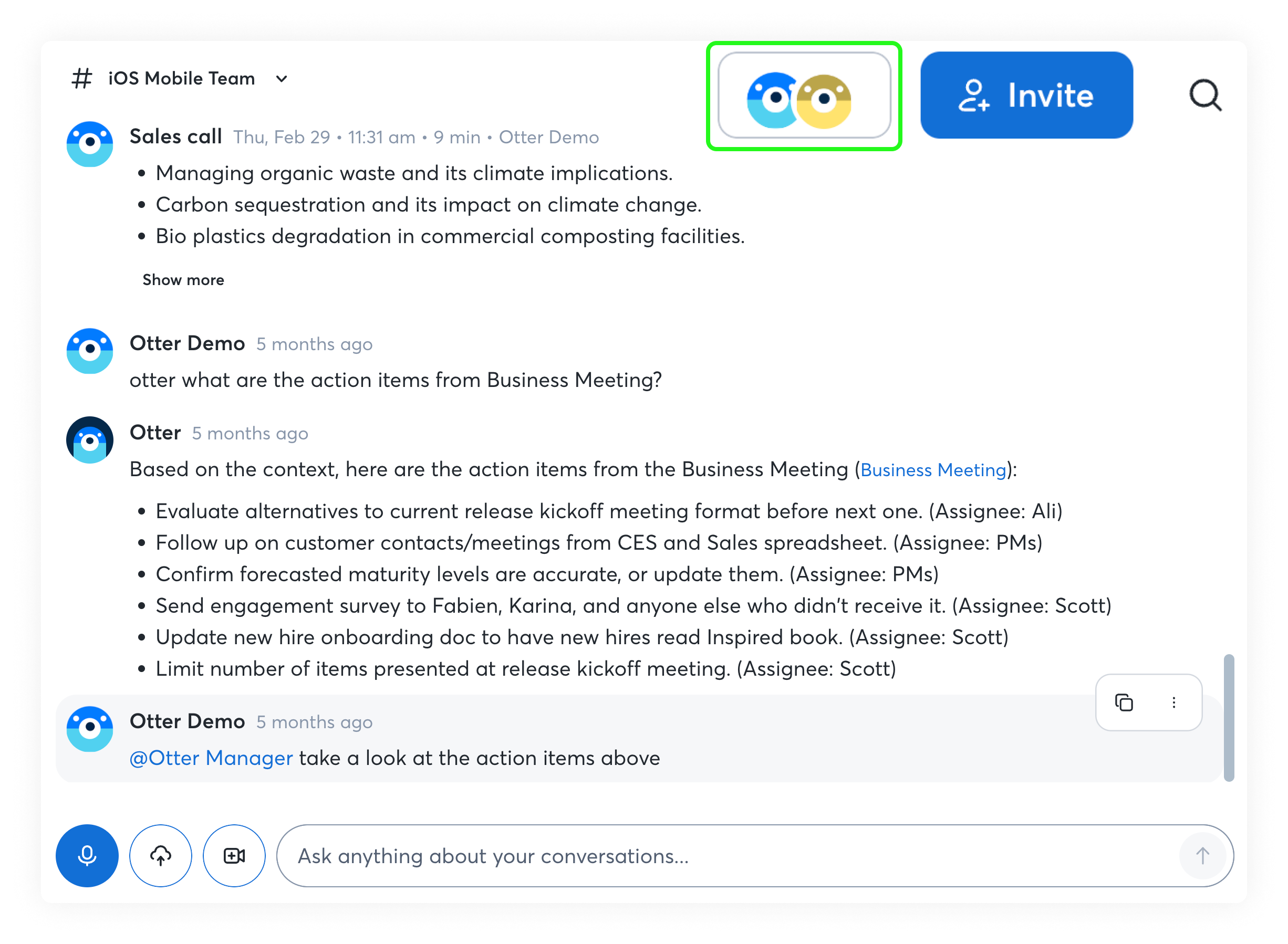Expand the iOS Mobile Team channel dropdown
Screen dimensions: 1288x944
282,79
